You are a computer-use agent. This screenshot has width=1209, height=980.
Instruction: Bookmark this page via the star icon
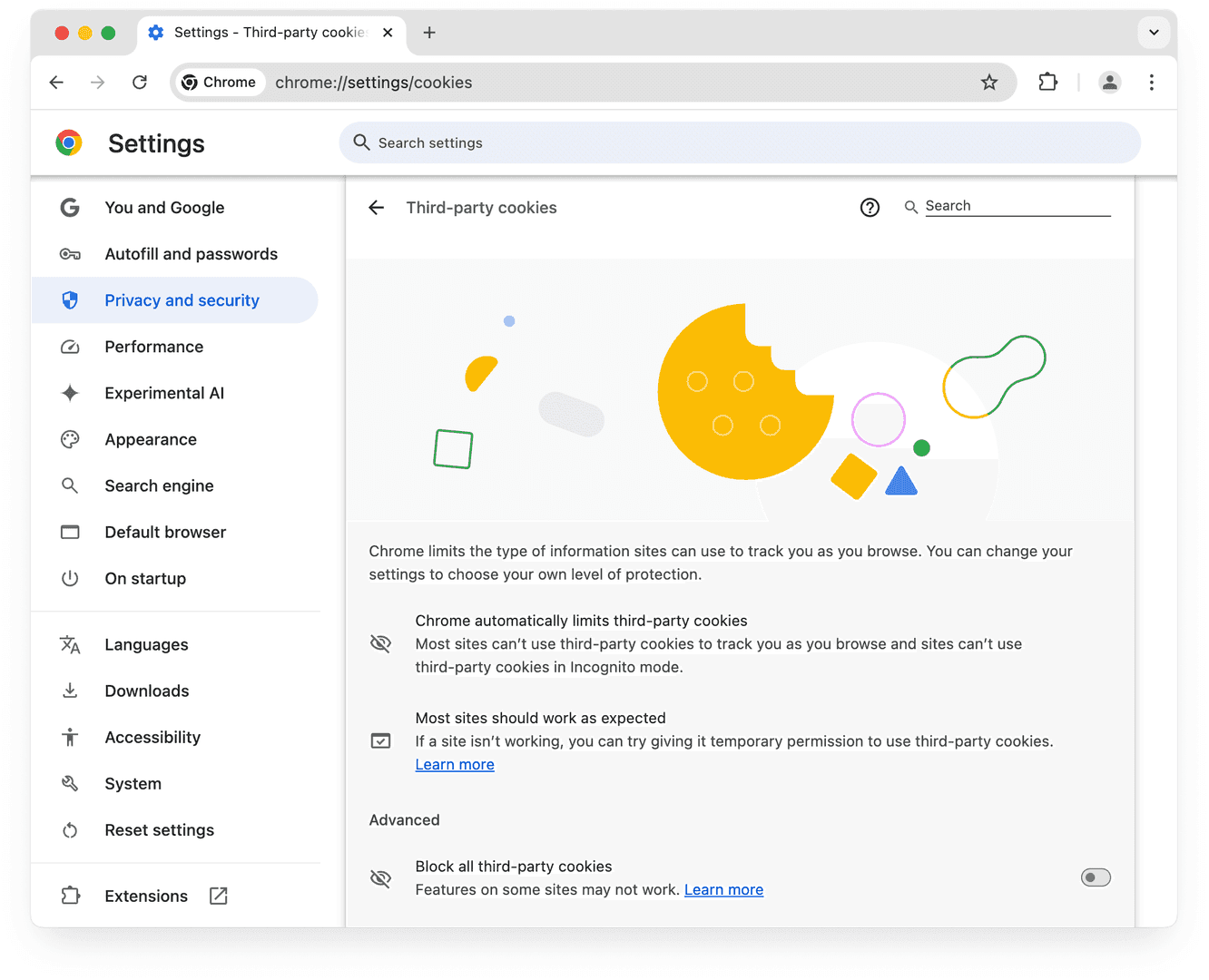[x=988, y=82]
